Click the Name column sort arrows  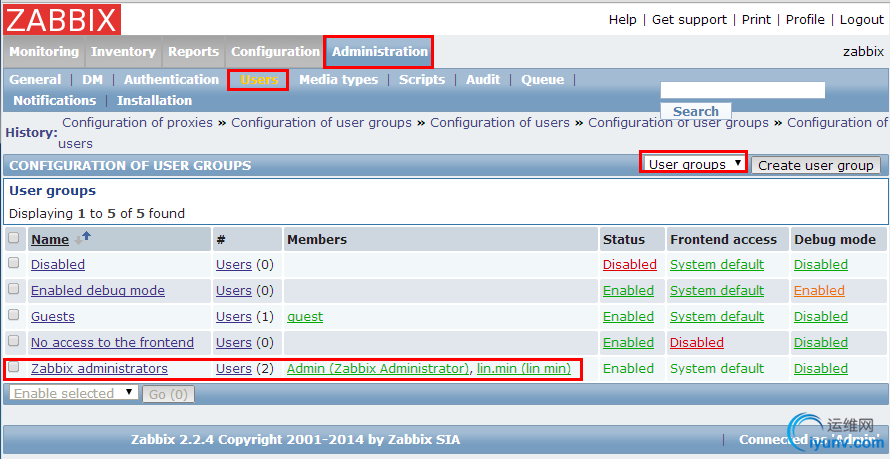click(82, 238)
